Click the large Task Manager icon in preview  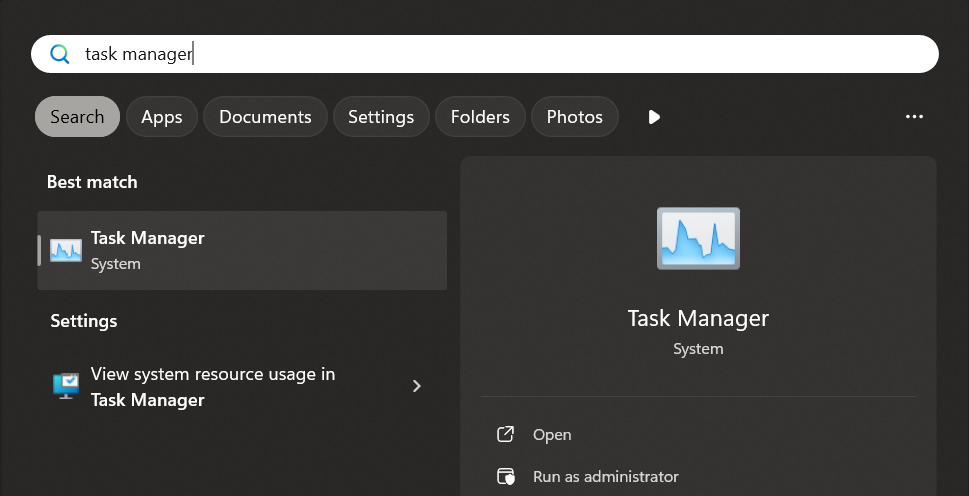[x=698, y=239]
